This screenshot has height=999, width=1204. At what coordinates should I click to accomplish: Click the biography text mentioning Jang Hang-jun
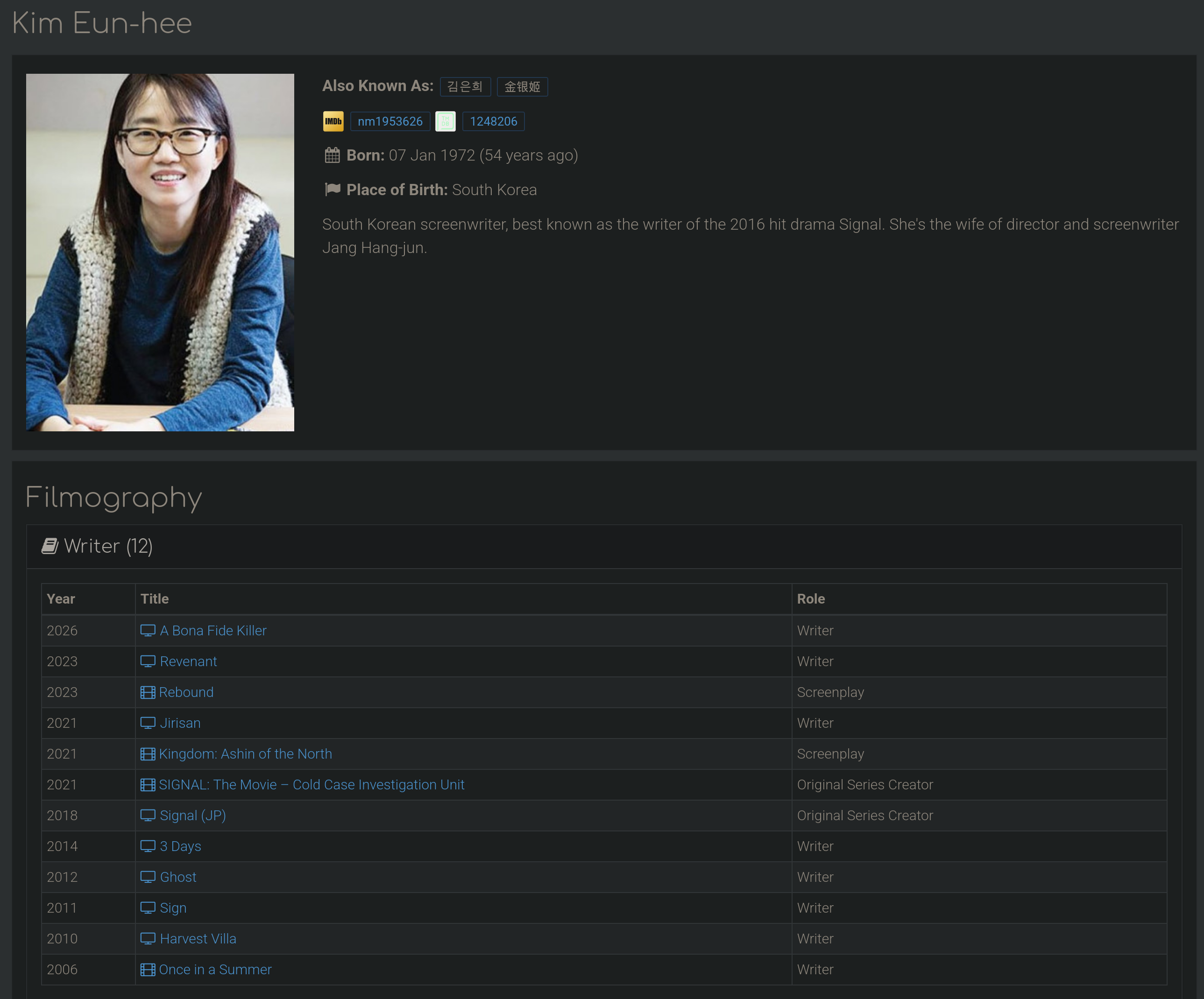751,236
